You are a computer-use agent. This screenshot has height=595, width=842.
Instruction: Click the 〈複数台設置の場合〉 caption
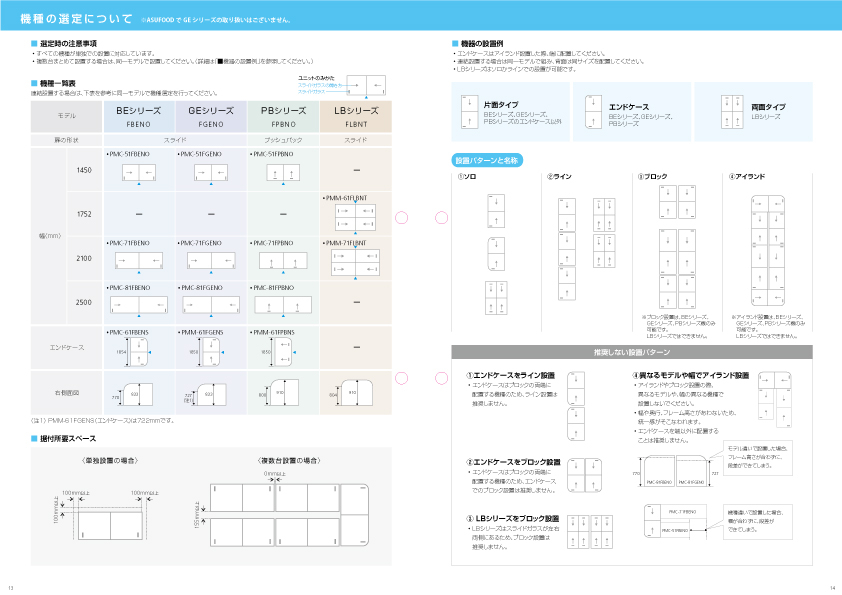[289, 460]
